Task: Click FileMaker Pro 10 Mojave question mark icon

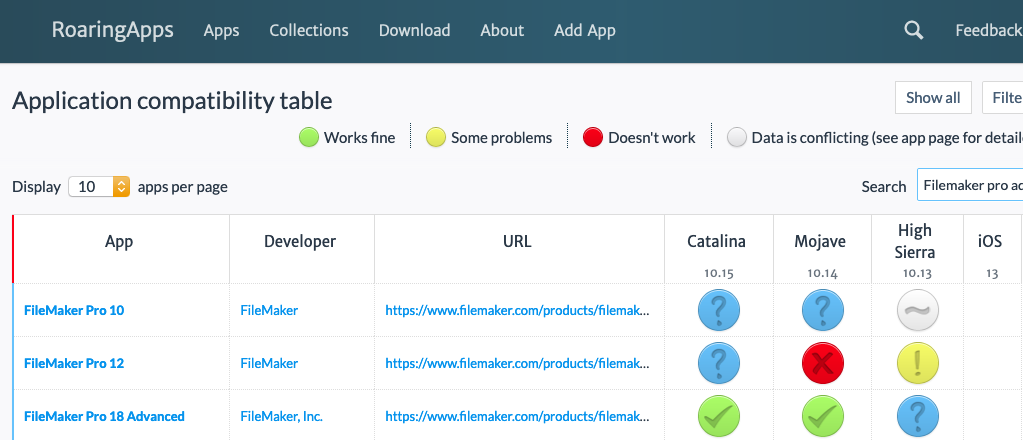Action: (x=822, y=310)
